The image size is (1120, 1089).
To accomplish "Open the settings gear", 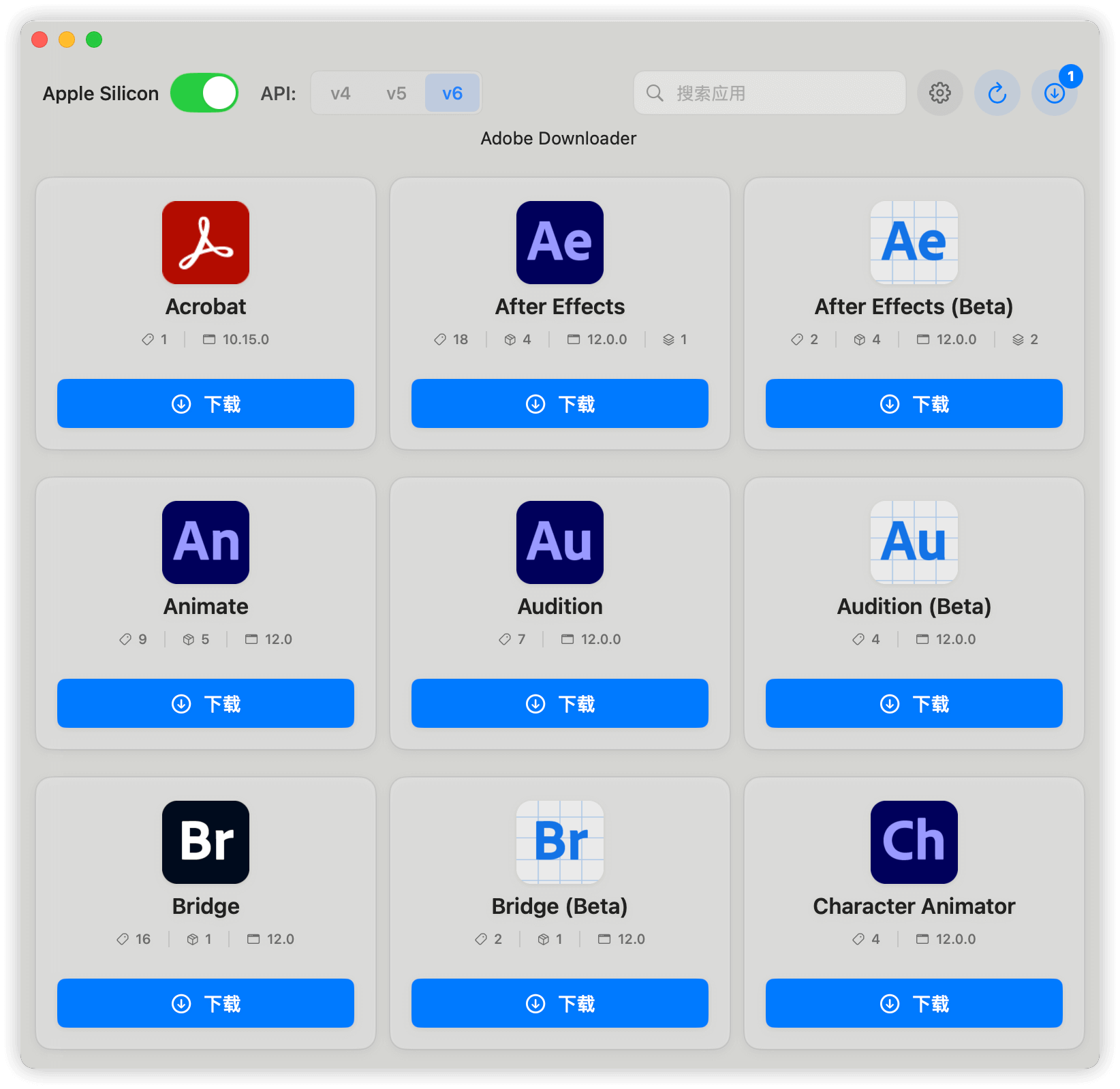I will pos(940,93).
